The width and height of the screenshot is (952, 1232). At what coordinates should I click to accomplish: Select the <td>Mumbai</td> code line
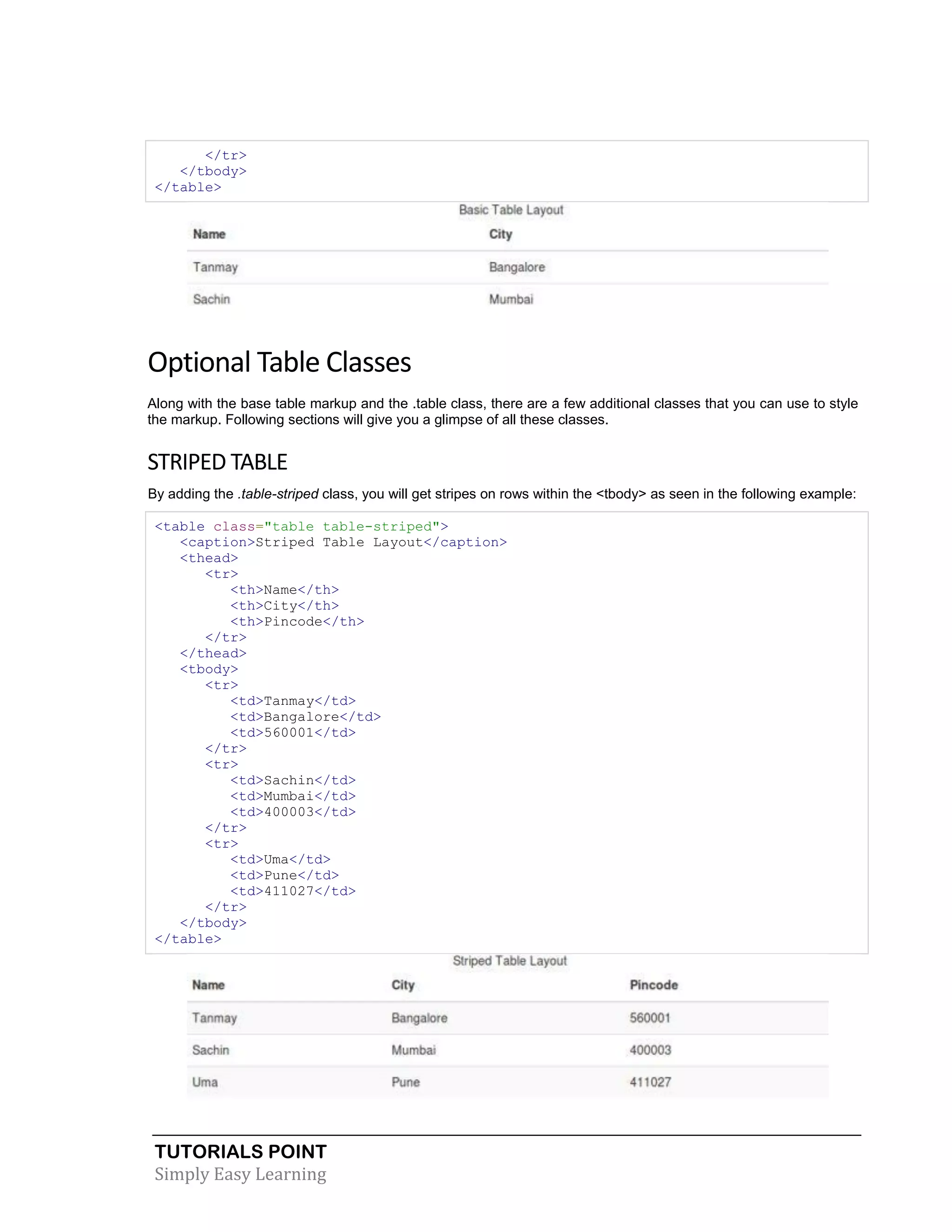coord(293,796)
